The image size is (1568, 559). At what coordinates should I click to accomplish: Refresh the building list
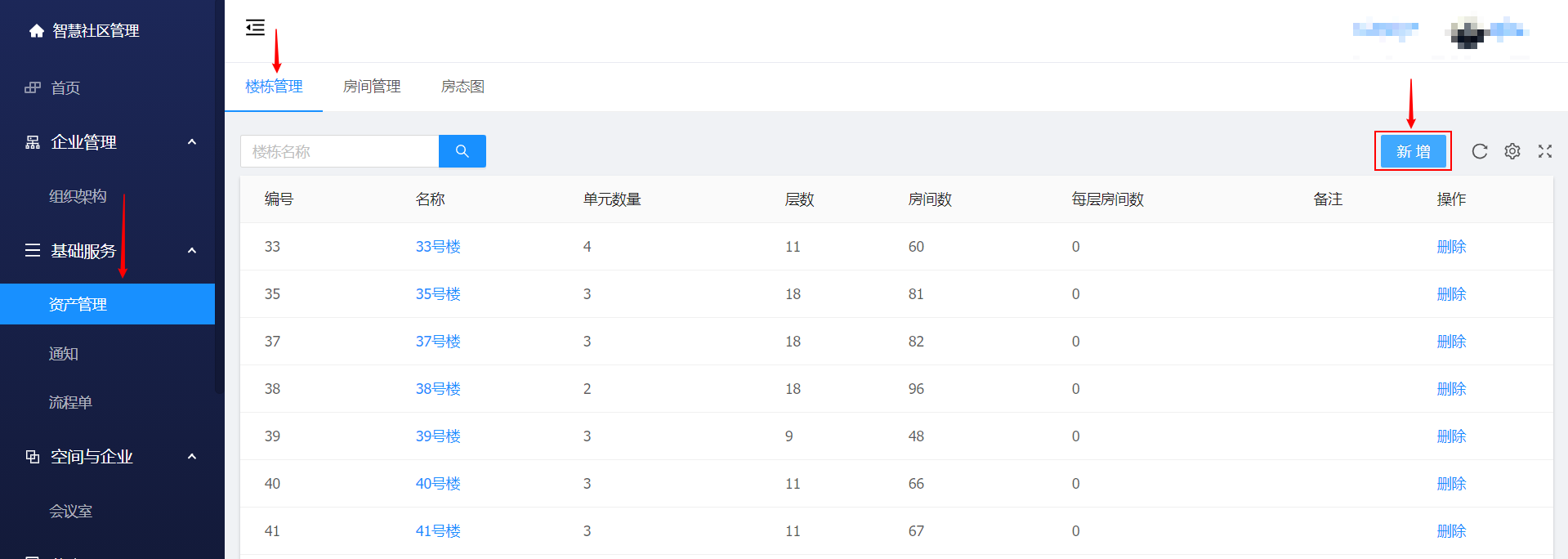click(x=1479, y=151)
